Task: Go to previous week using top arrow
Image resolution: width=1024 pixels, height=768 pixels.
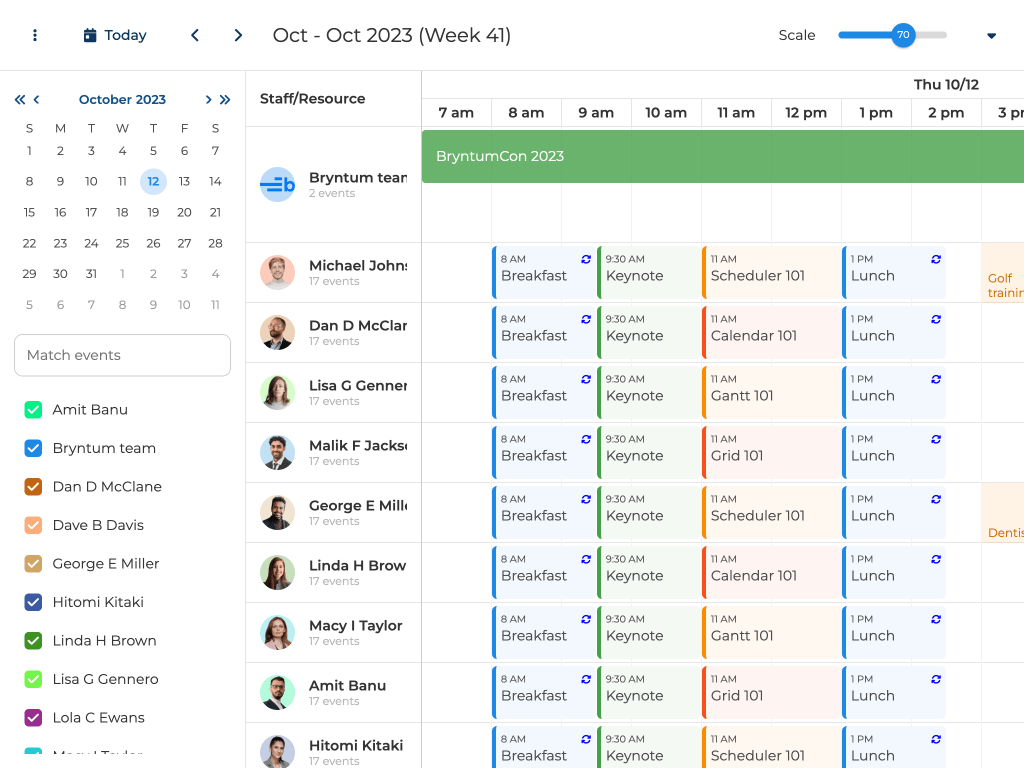Action: pyautogui.click(x=195, y=35)
